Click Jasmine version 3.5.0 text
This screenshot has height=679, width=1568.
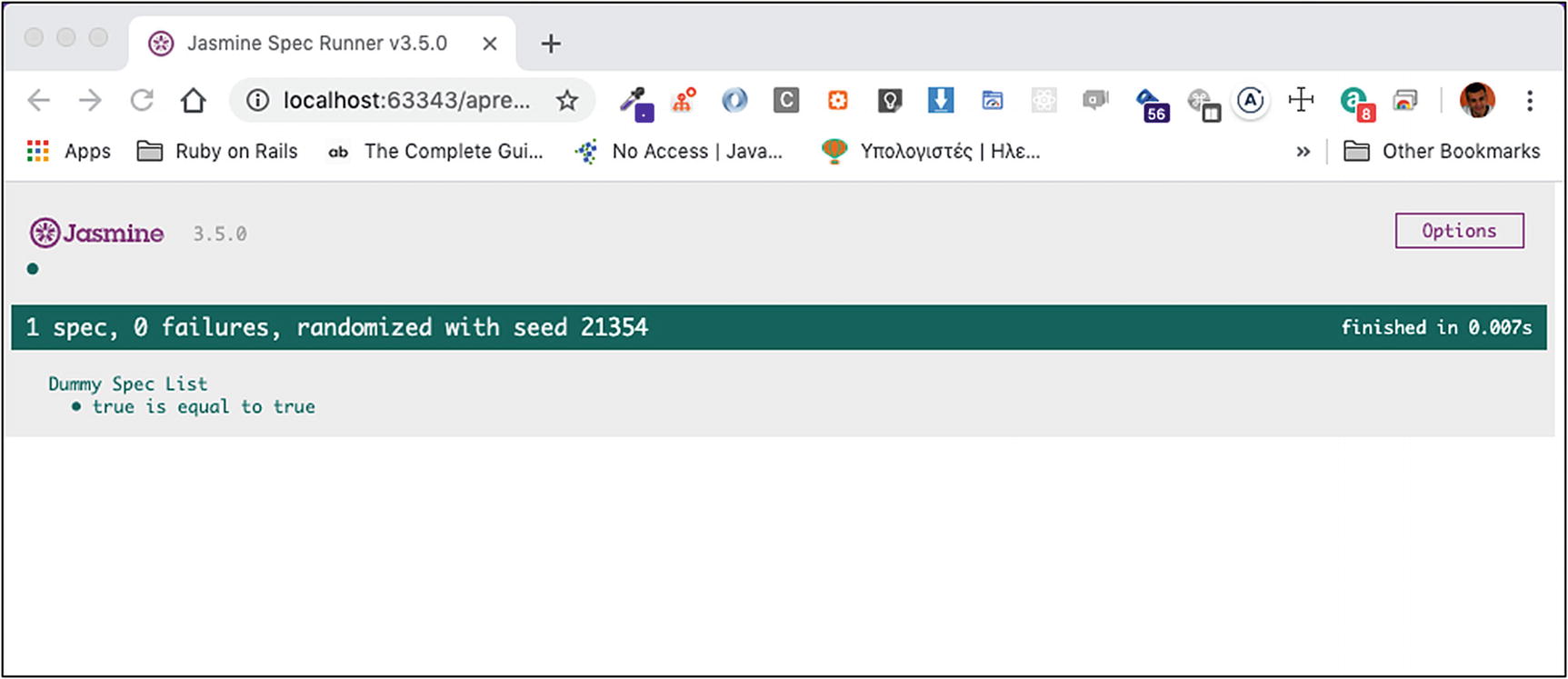(x=219, y=234)
